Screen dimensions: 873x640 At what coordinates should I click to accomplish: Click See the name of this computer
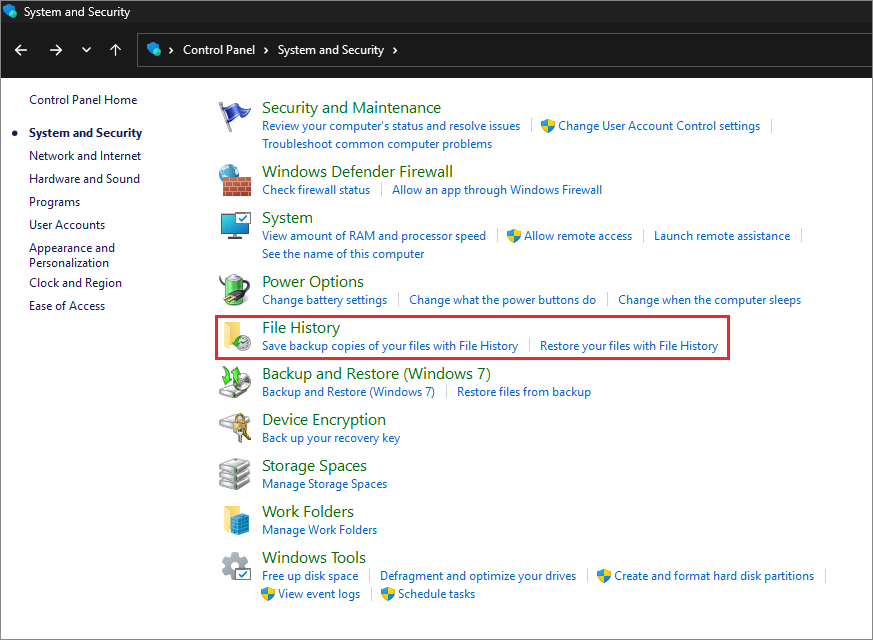[343, 254]
